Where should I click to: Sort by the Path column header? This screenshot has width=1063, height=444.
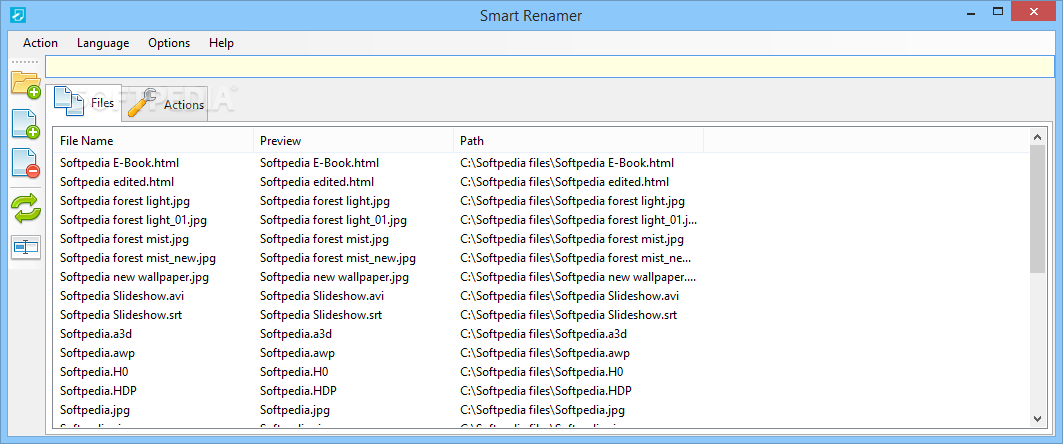point(578,141)
